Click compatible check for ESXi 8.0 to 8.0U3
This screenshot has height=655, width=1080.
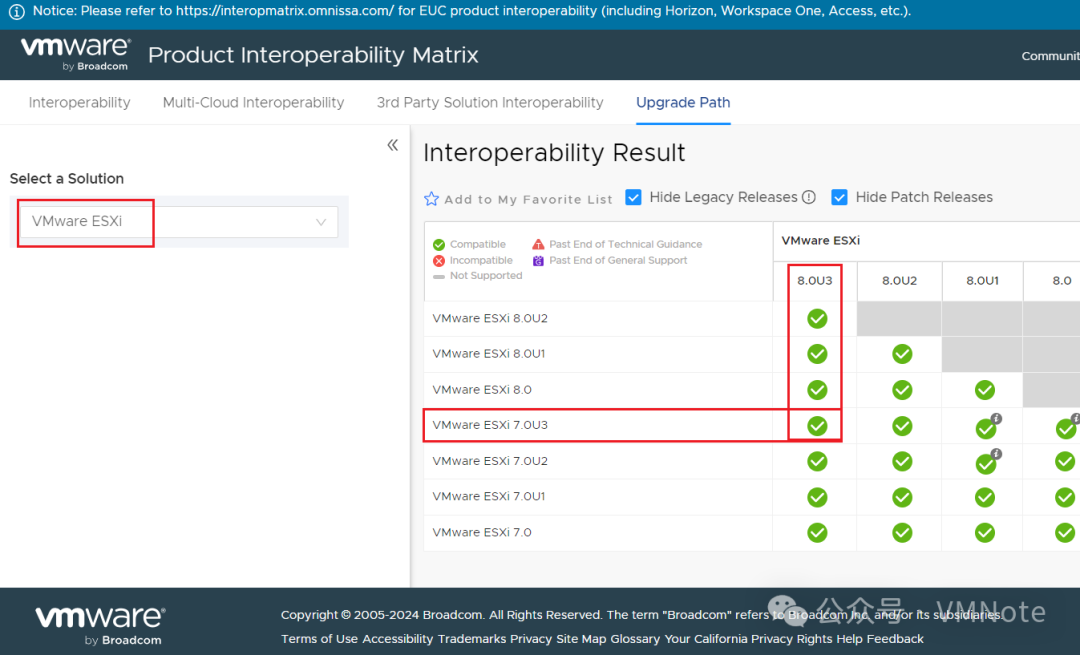tap(817, 390)
